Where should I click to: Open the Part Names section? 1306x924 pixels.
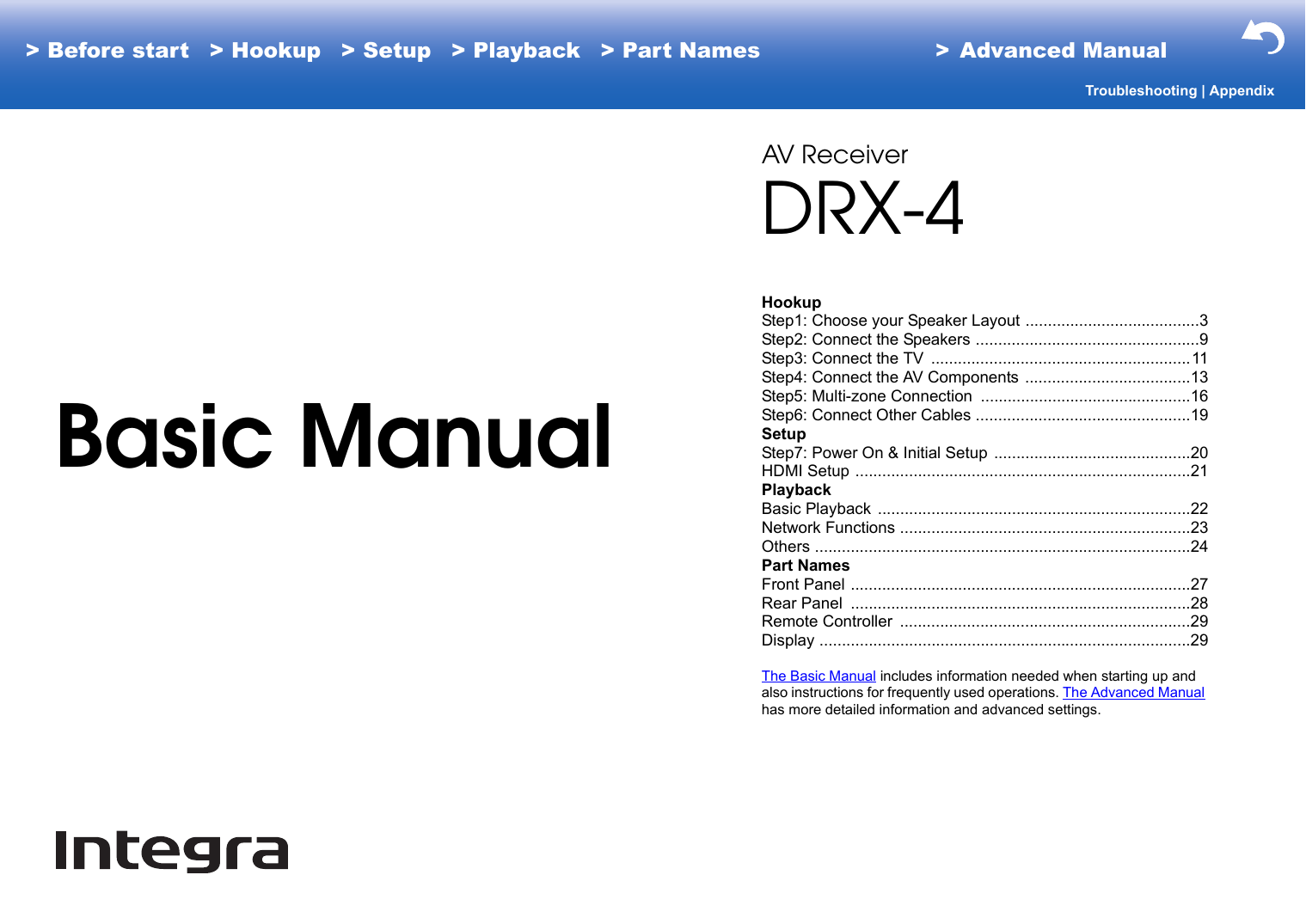pos(680,51)
